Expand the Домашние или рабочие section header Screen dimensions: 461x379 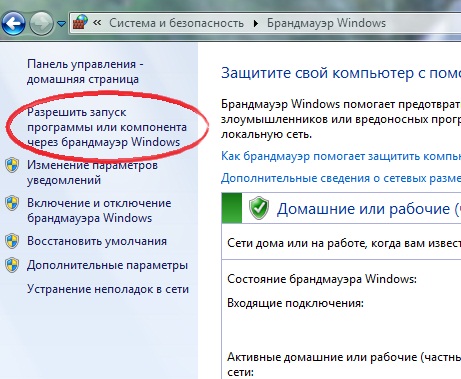(x=341, y=208)
